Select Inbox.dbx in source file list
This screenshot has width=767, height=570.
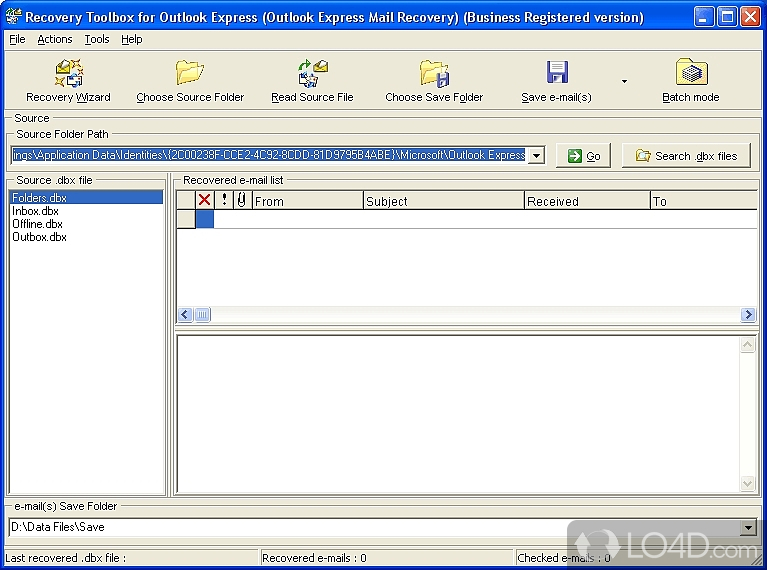point(36,211)
